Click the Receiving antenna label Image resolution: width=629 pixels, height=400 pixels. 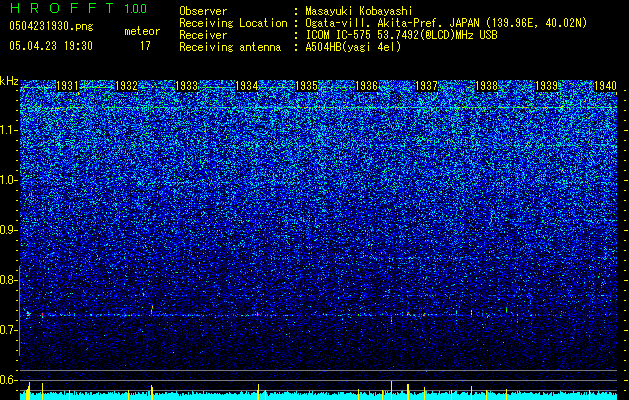(230, 47)
